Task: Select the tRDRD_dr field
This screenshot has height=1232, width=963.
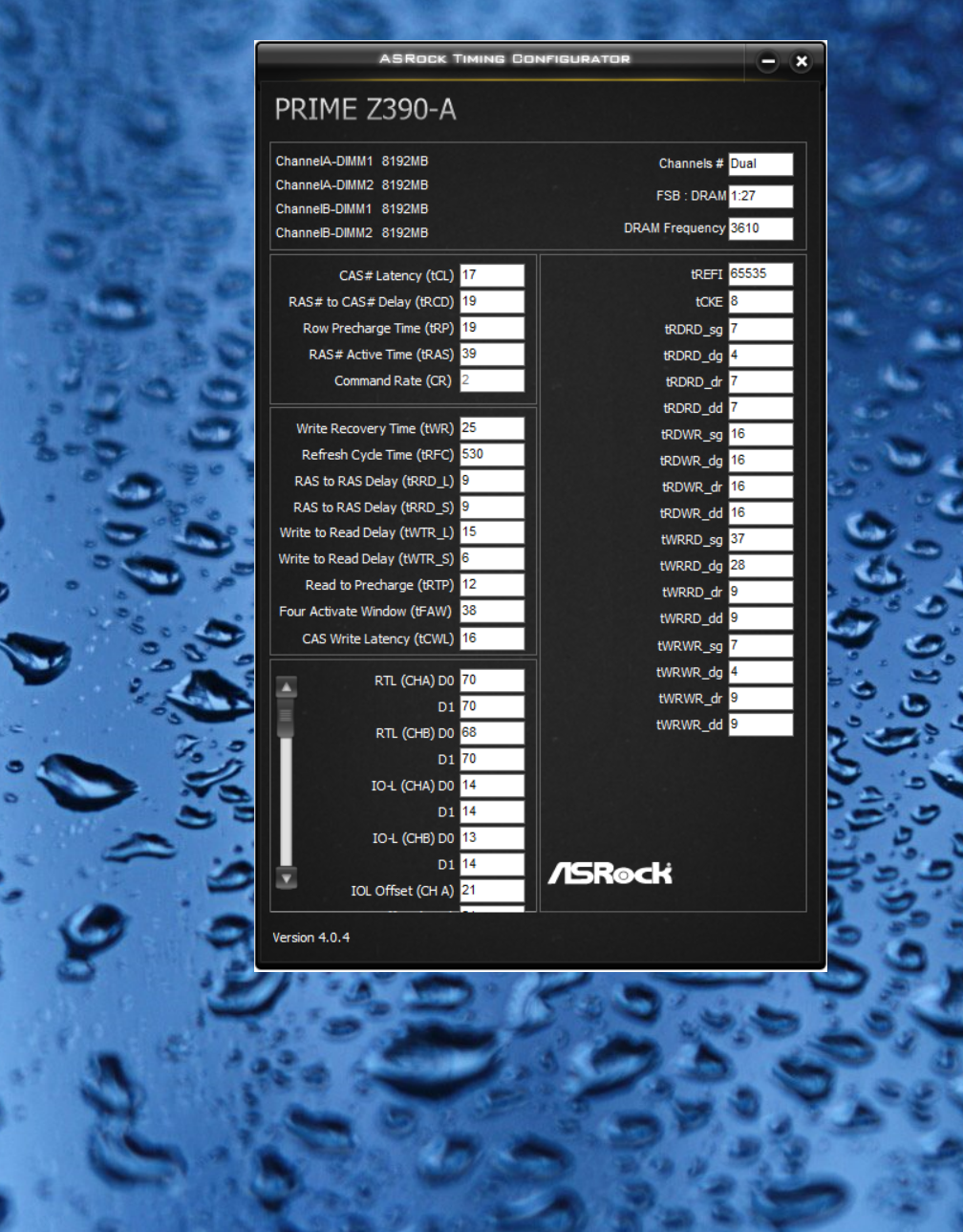Action: [760, 382]
